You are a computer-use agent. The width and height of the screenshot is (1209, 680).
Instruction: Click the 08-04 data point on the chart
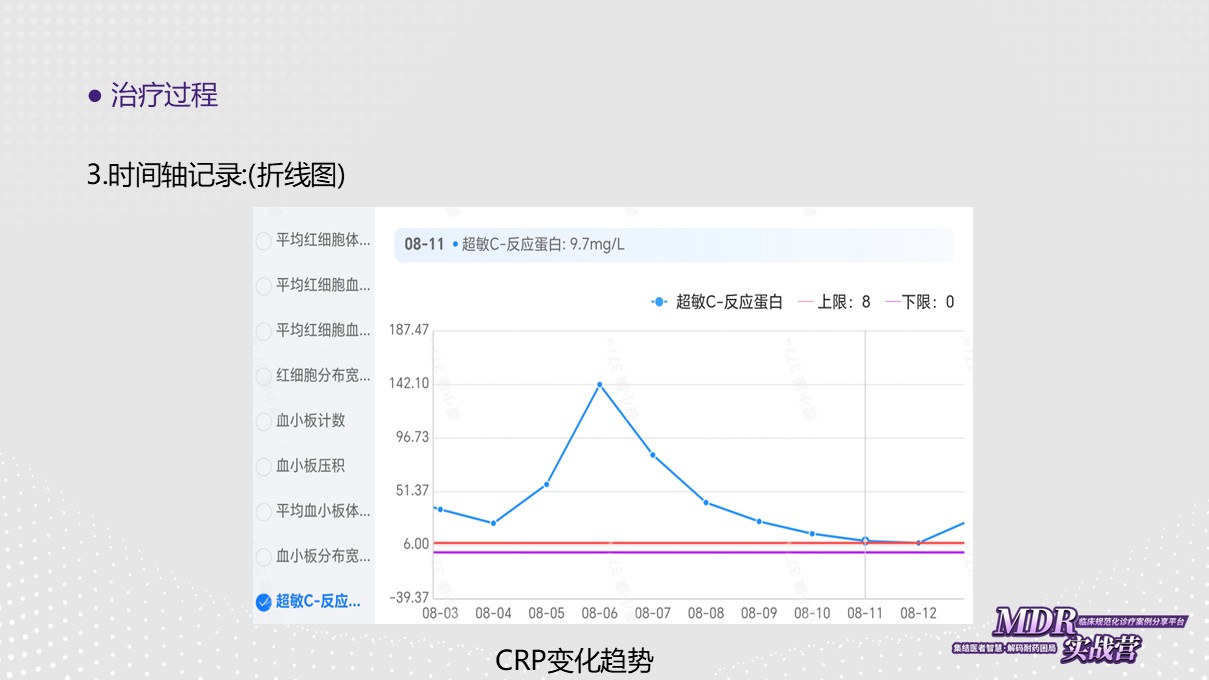point(493,523)
